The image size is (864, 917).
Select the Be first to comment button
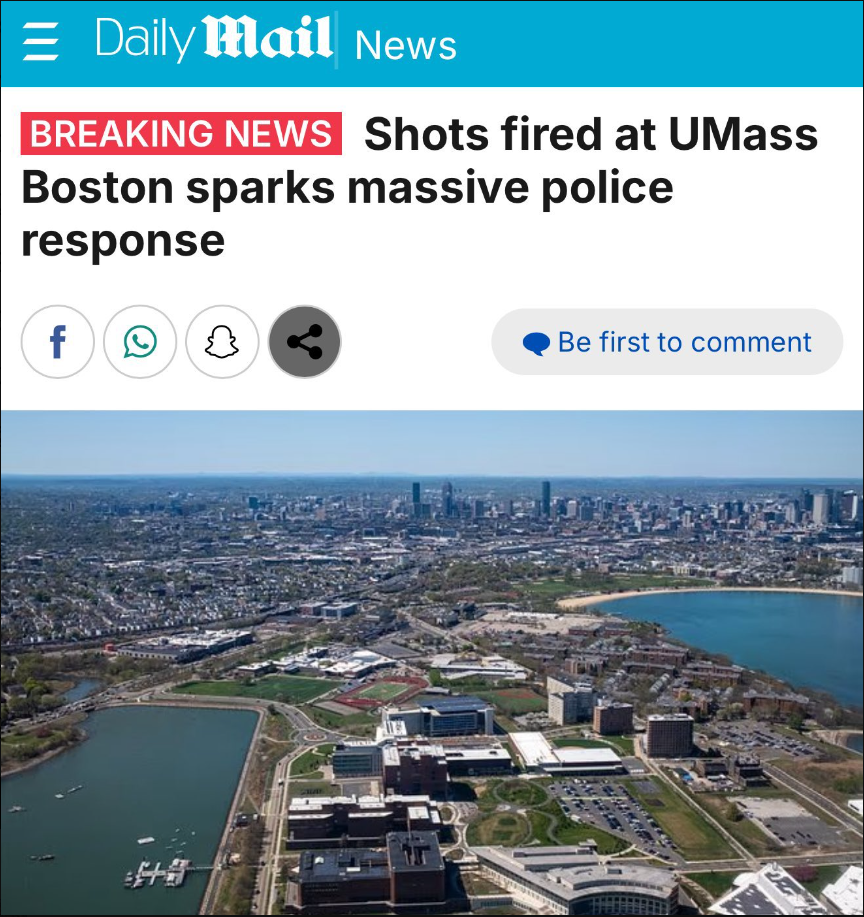(x=667, y=342)
